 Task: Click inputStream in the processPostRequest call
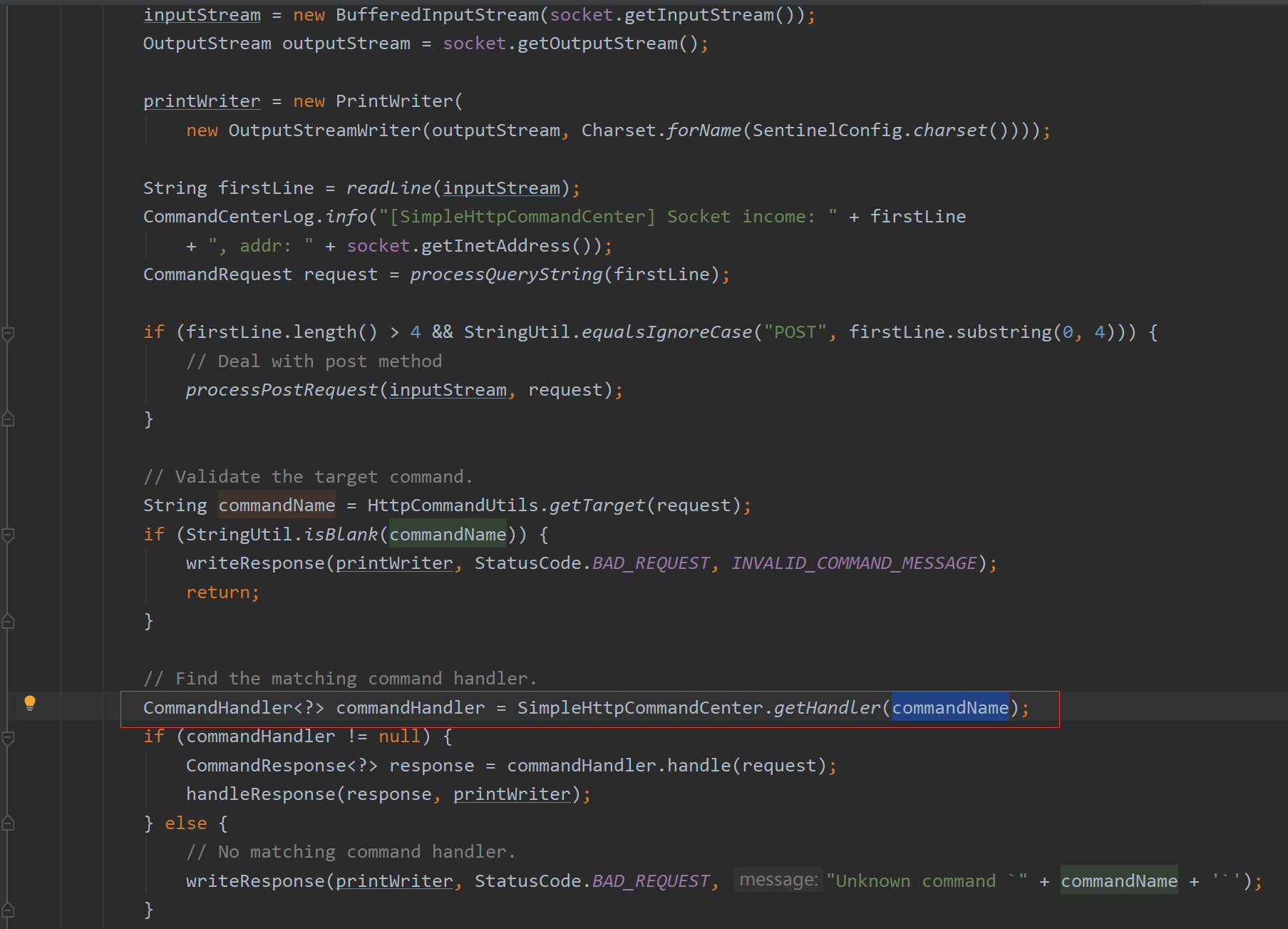448,390
